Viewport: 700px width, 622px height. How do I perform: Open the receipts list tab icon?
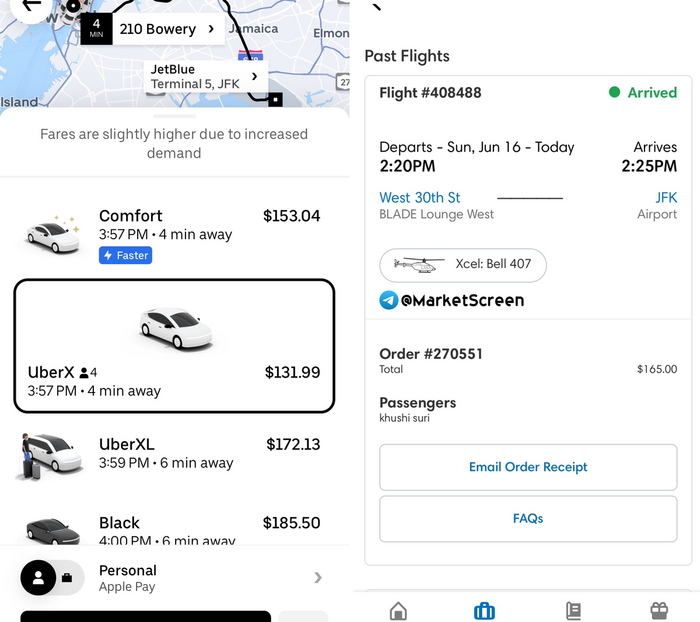tap(573, 610)
